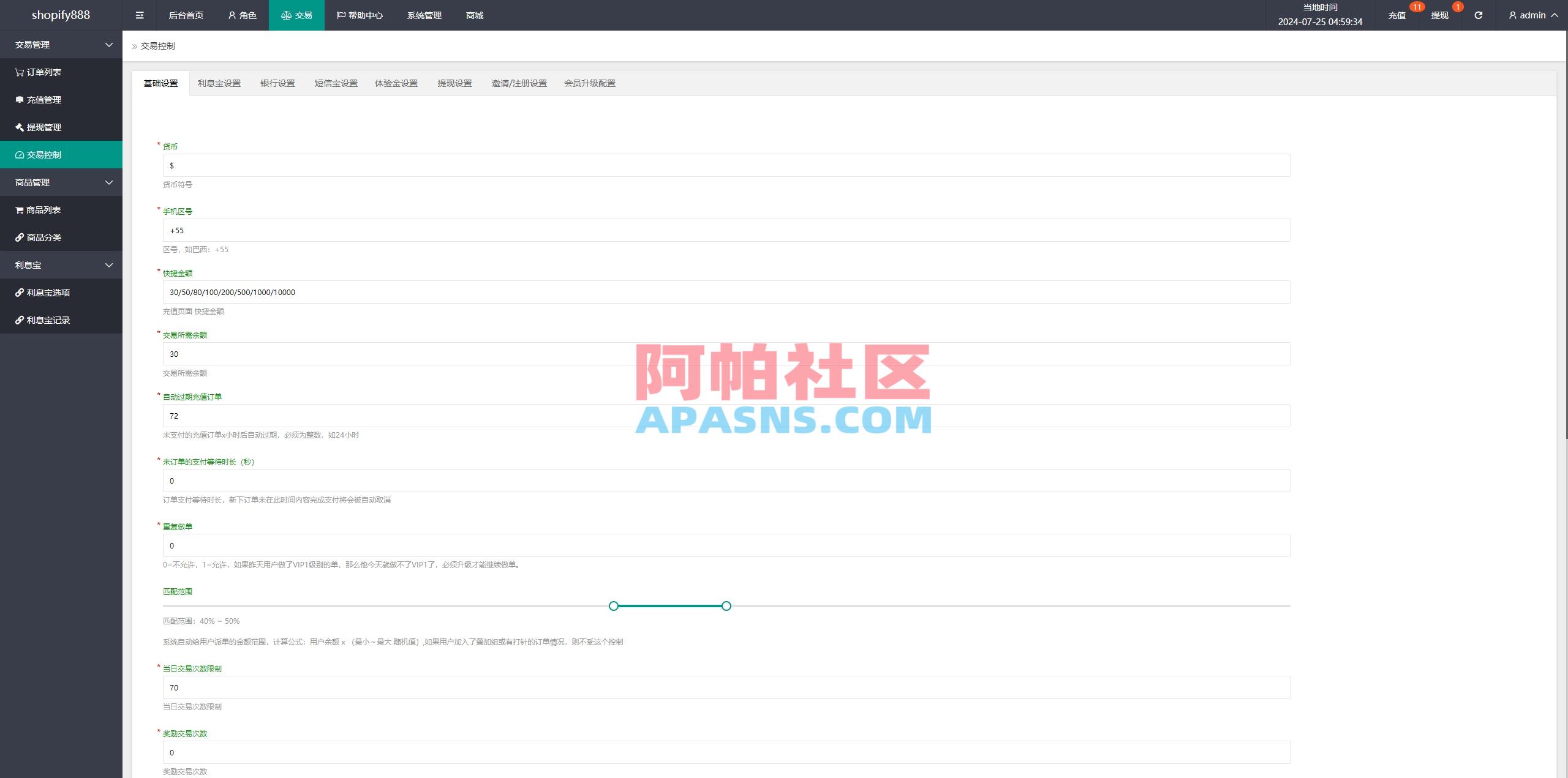Switch to the 体验金设置 tab
This screenshot has width=1568, height=778.
[x=396, y=83]
